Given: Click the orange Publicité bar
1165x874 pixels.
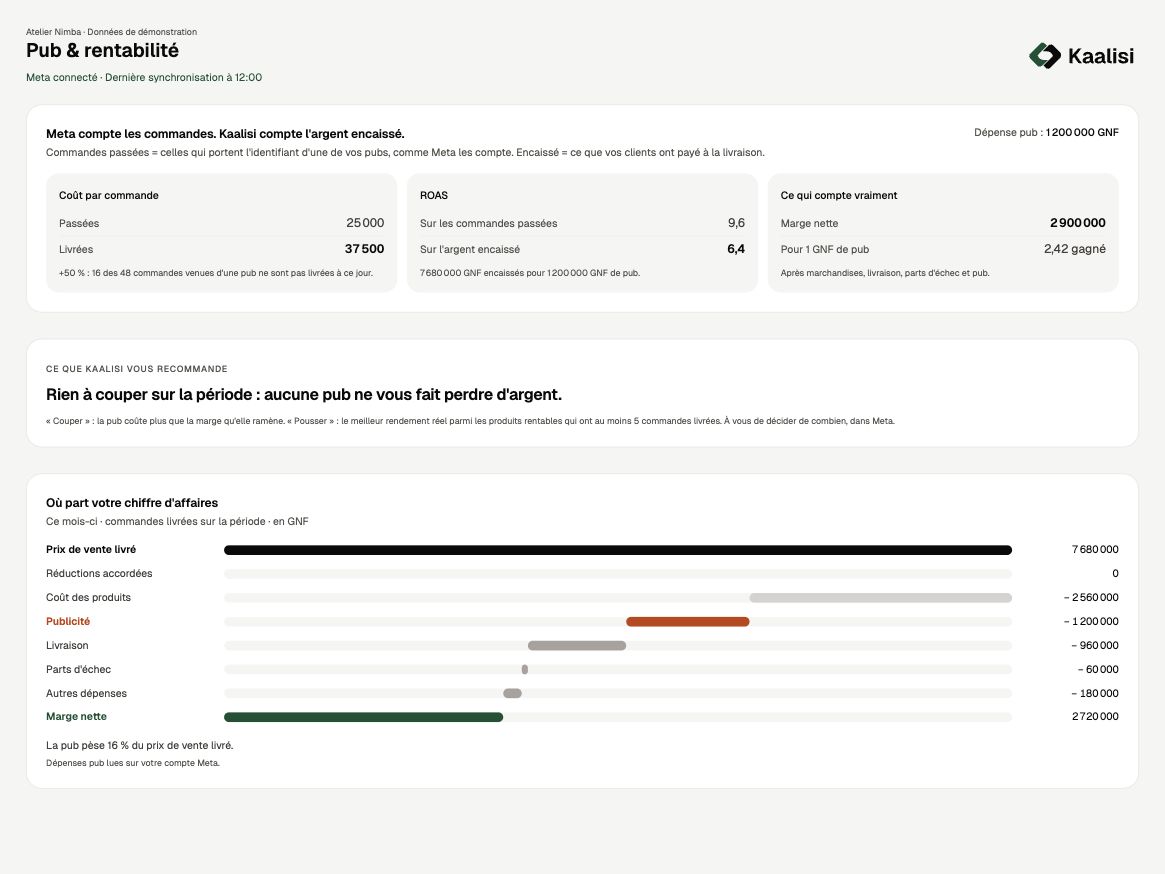Looking at the screenshot, I should (688, 622).
